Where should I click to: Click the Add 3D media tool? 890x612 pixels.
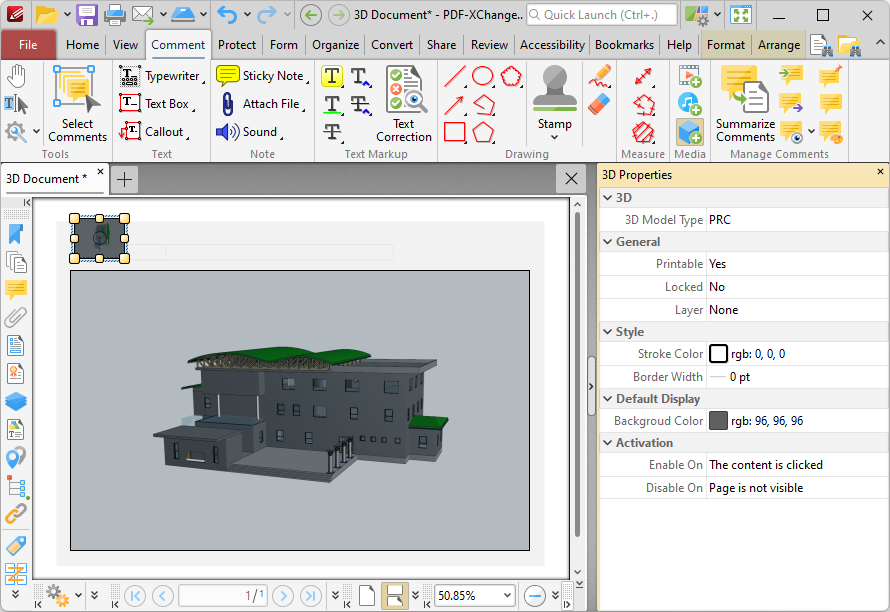[690, 132]
